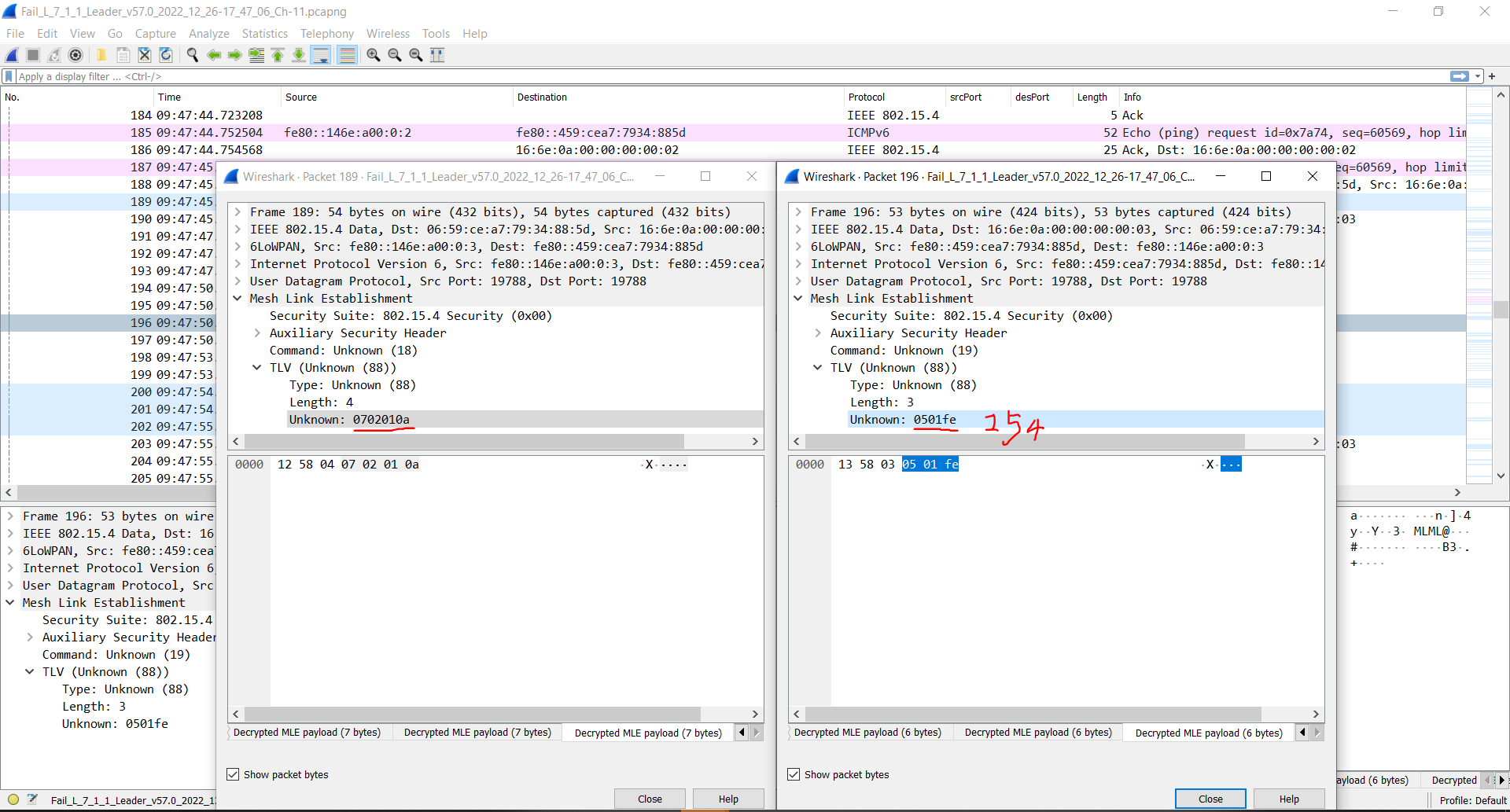
Task: Toggle colorize packet list icon
Action: point(347,55)
